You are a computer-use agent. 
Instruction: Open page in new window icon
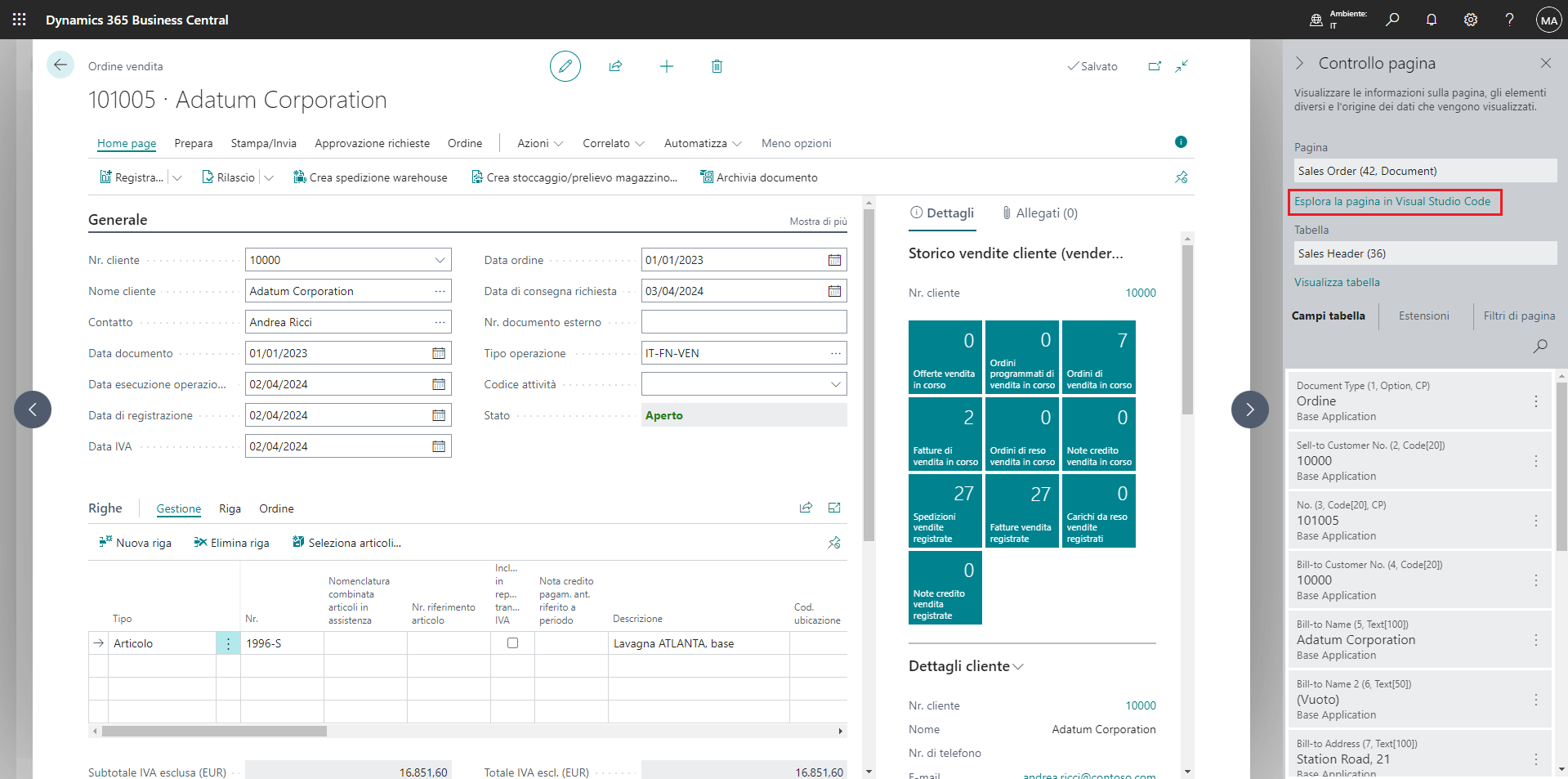click(1155, 66)
